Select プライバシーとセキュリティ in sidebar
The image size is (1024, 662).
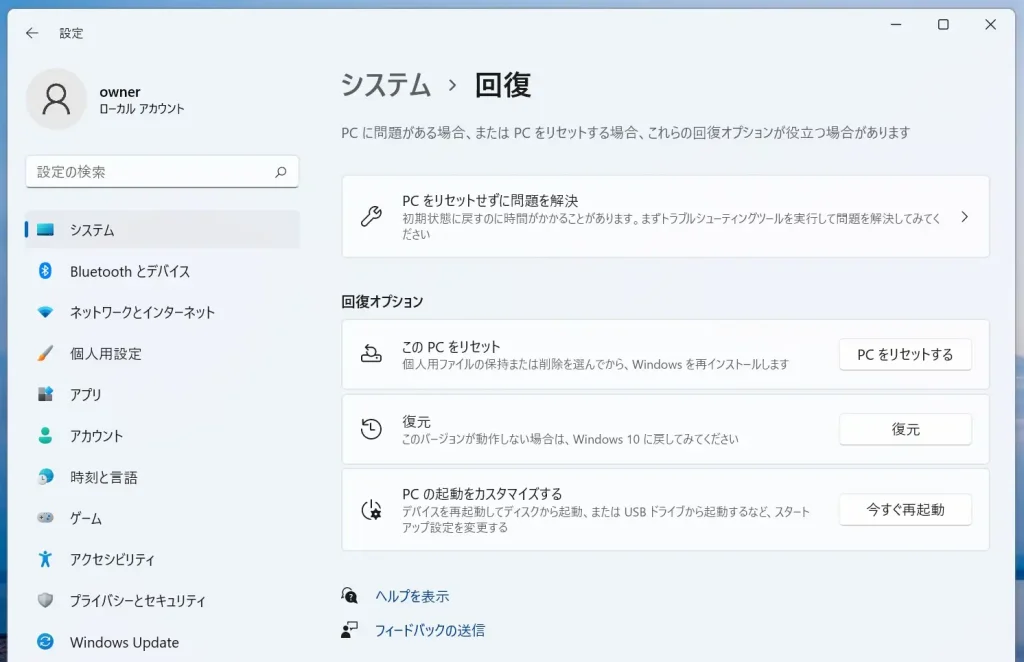(x=137, y=601)
